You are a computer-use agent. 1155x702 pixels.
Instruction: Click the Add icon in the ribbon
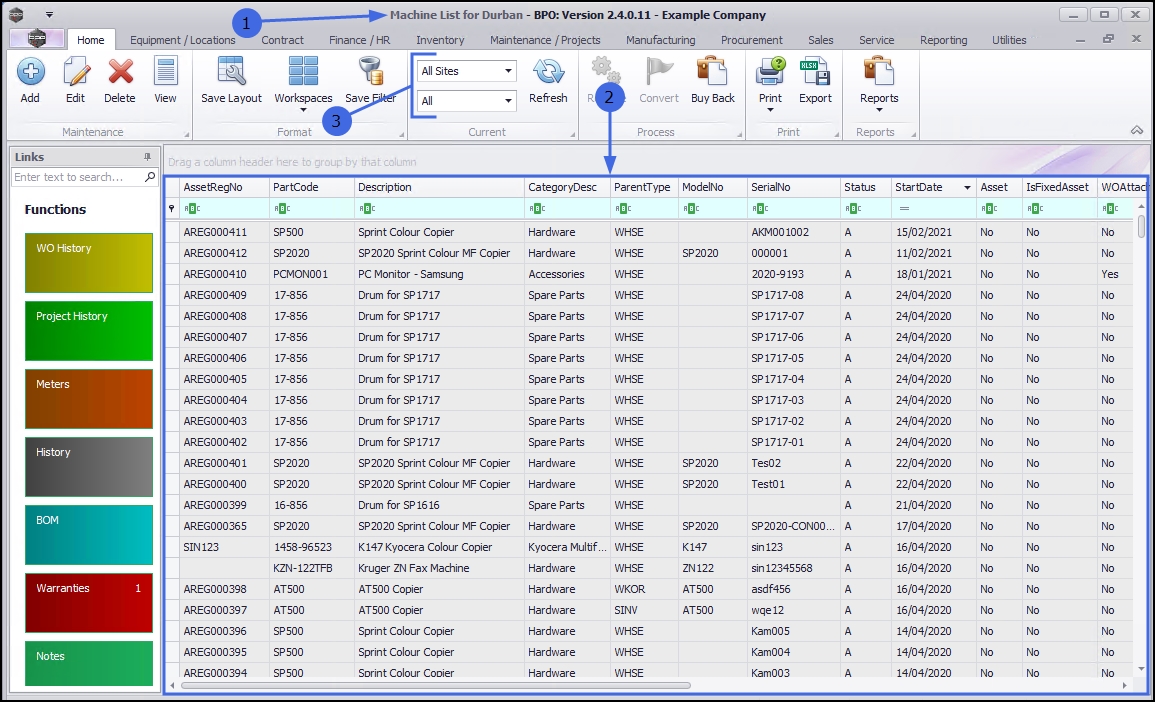(x=30, y=72)
